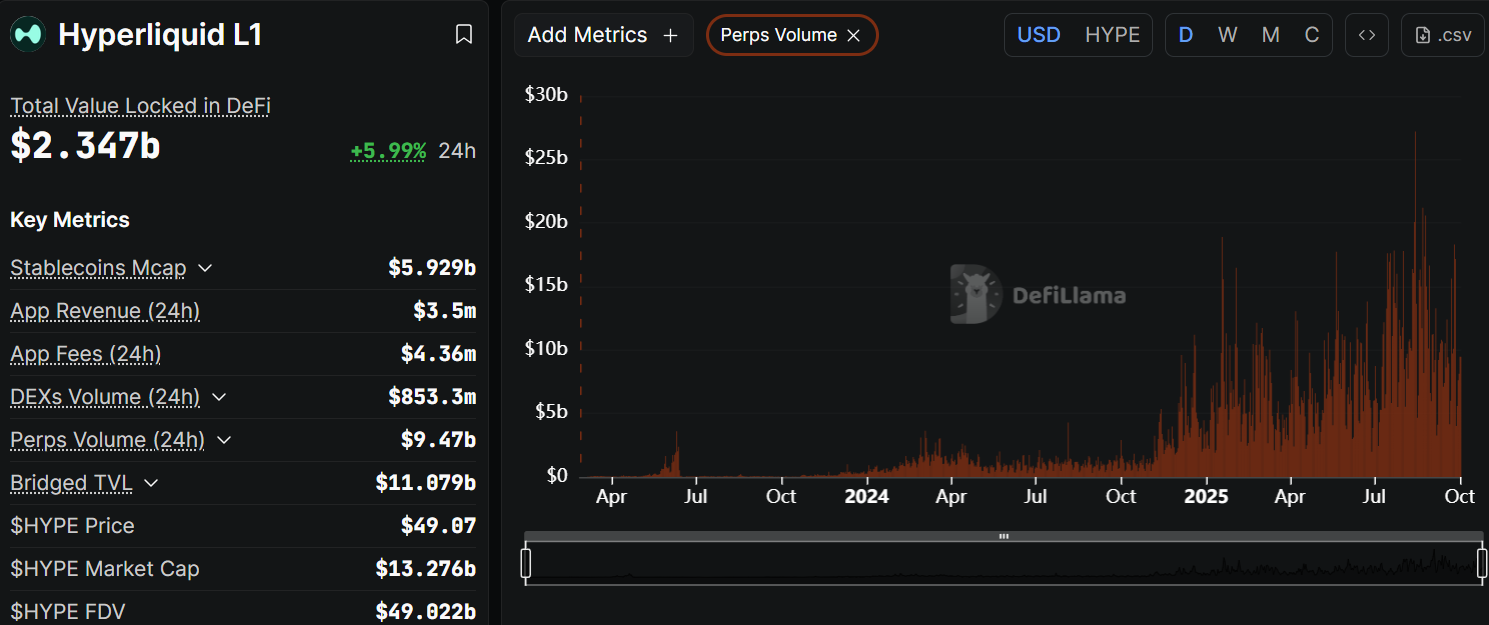Select the monthly M interval
Screen dimensions: 1489x625
(1270, 35)
